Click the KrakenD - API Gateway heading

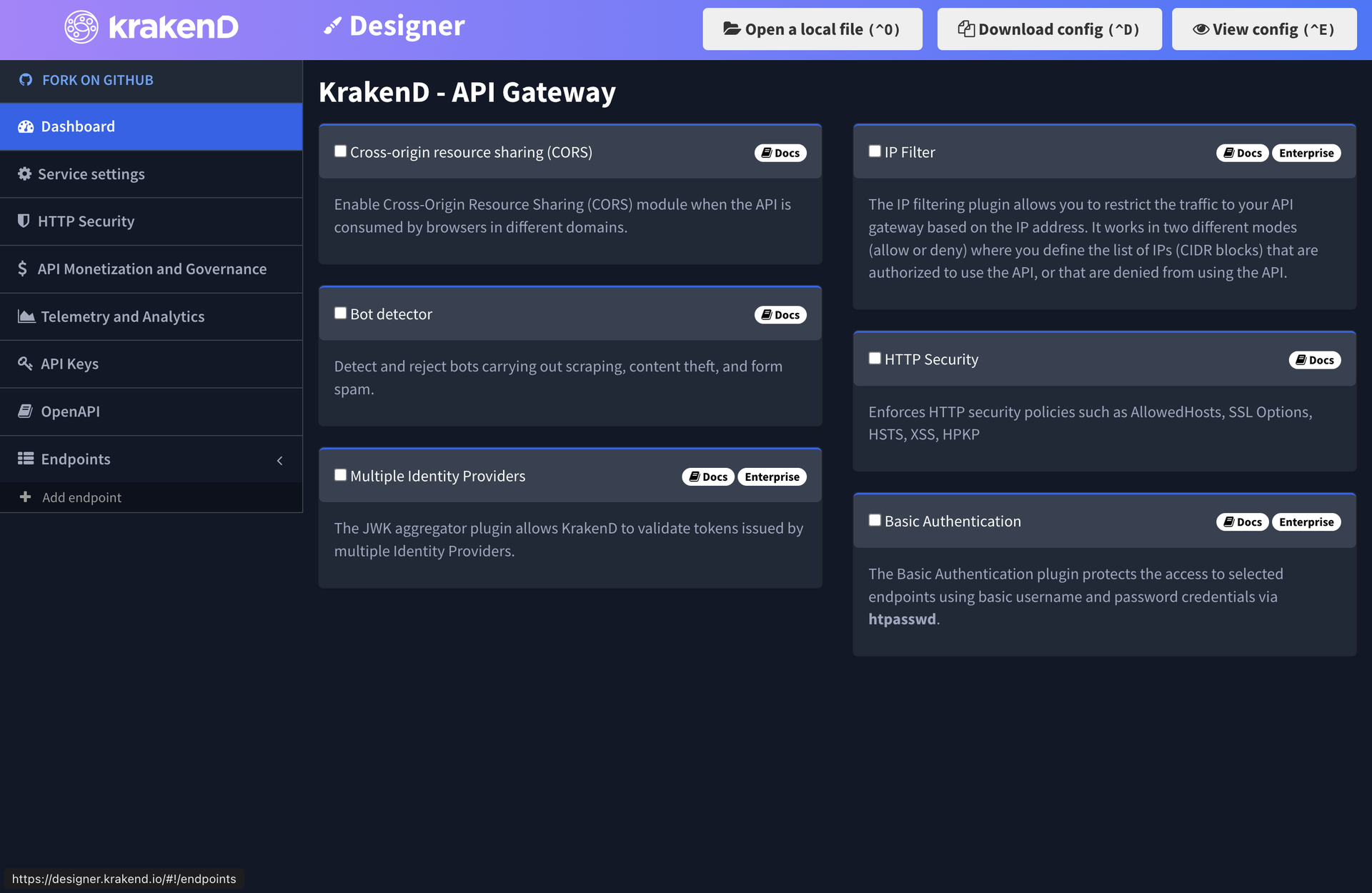pyautogui.click(x=467, y=92)
